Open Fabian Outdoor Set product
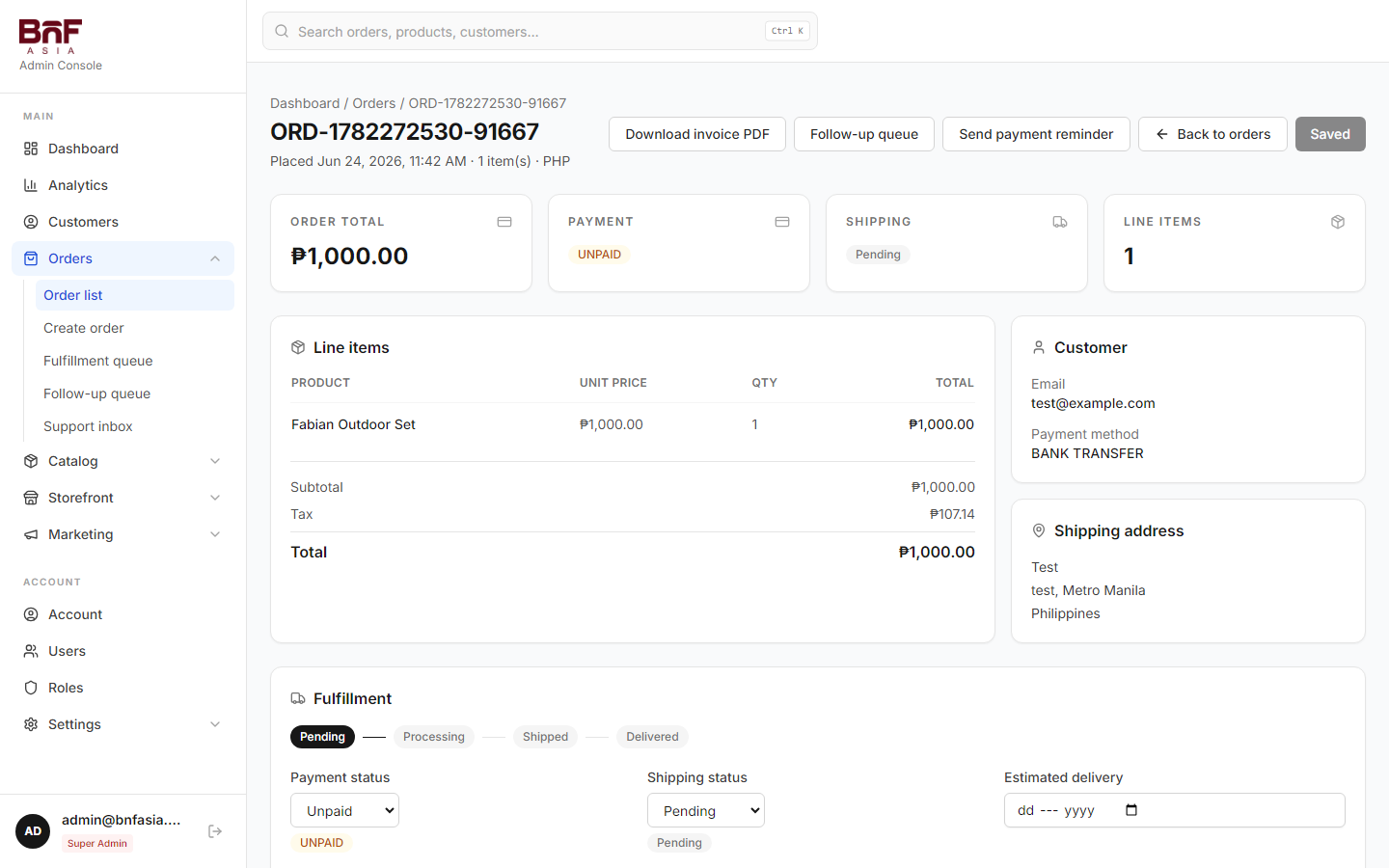 coord(353,424)
